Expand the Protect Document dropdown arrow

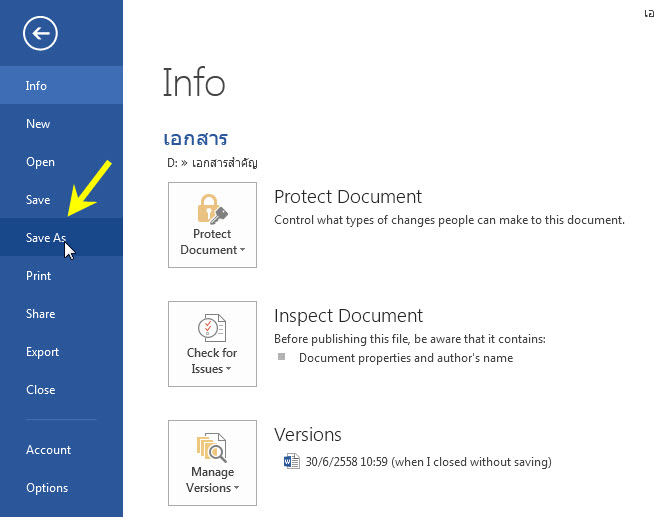point(242,250)
